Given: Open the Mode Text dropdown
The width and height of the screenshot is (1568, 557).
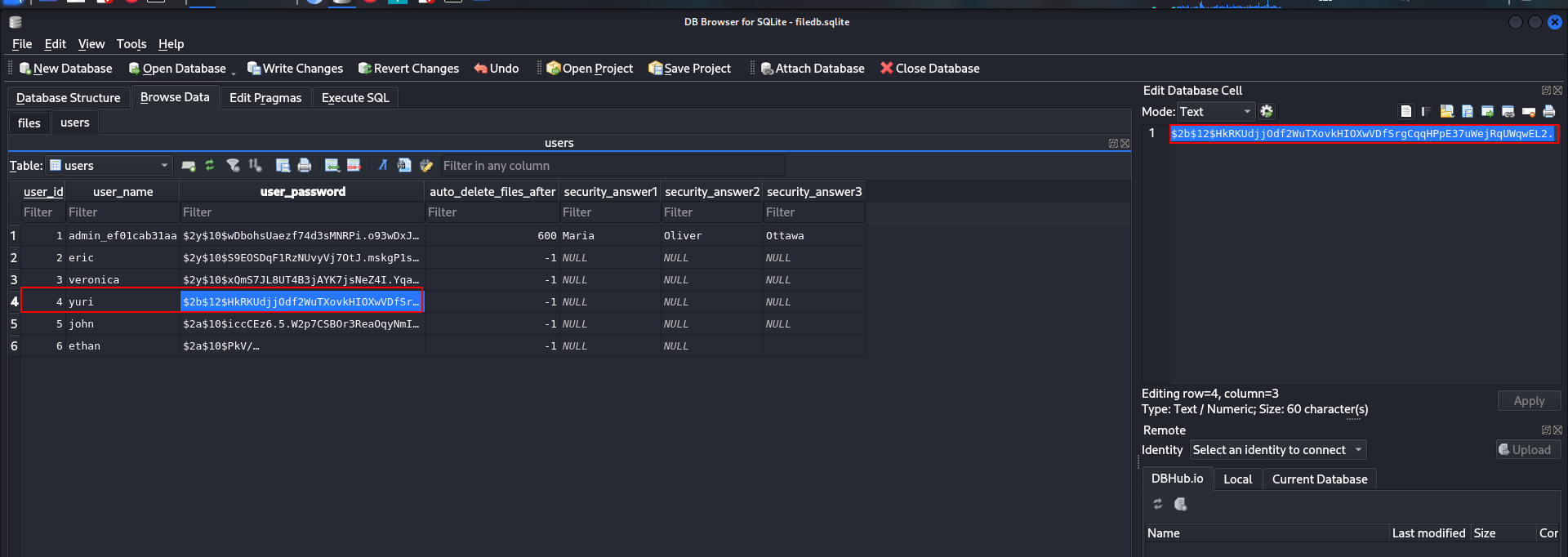Looking at the screenshot, I should [1246, 111].
